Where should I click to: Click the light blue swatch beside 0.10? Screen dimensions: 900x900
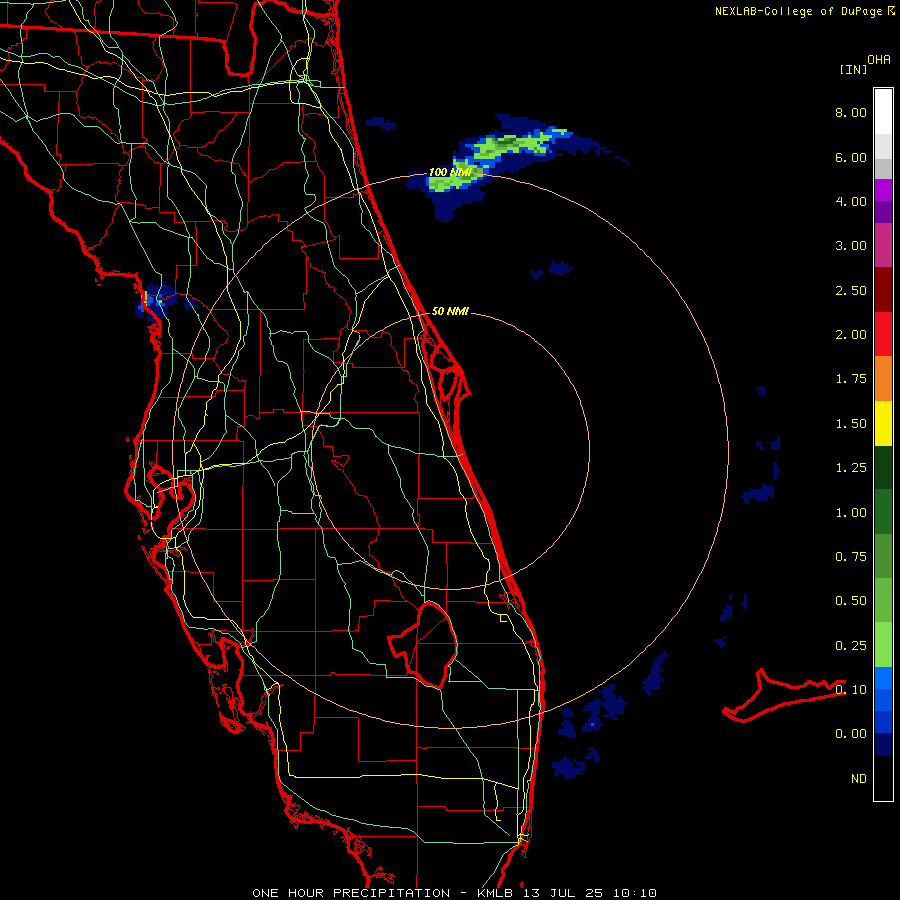pos(883,678)
